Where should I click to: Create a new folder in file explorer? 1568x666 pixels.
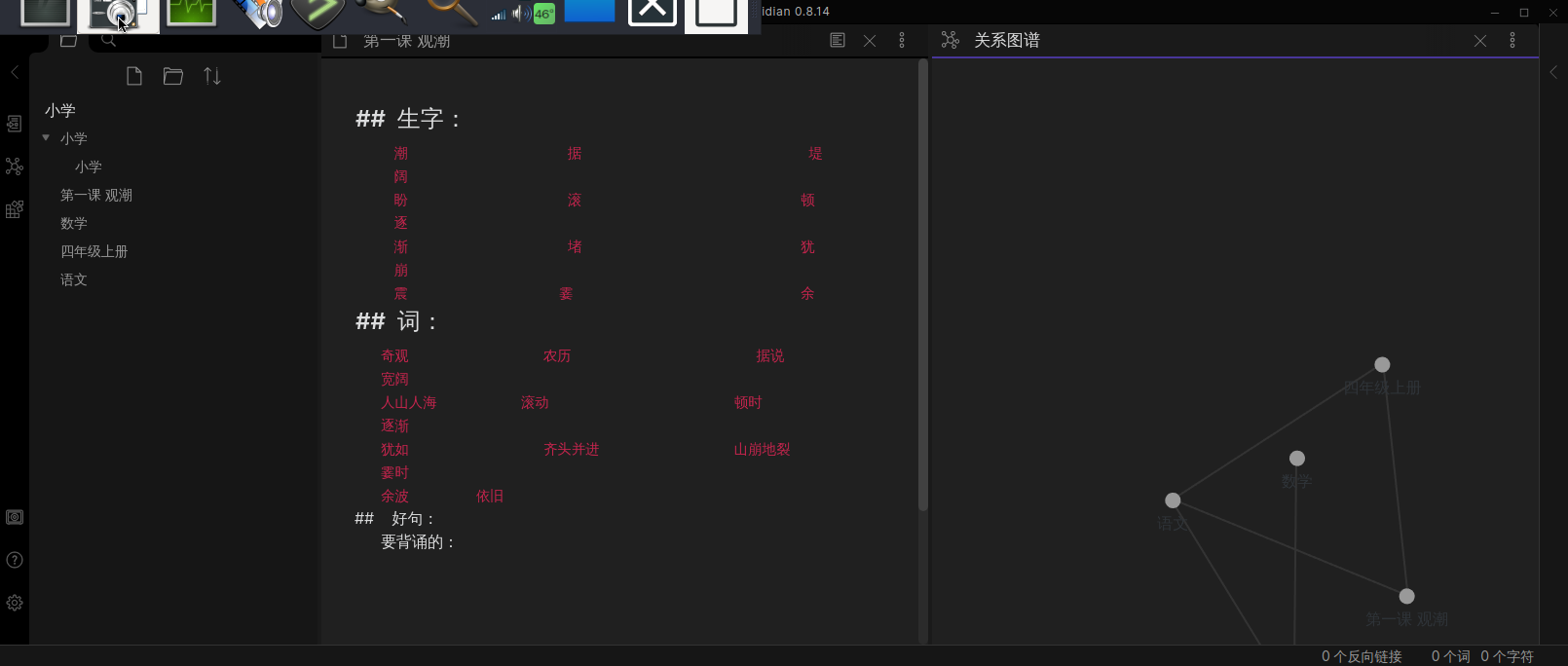pos(173,76)
